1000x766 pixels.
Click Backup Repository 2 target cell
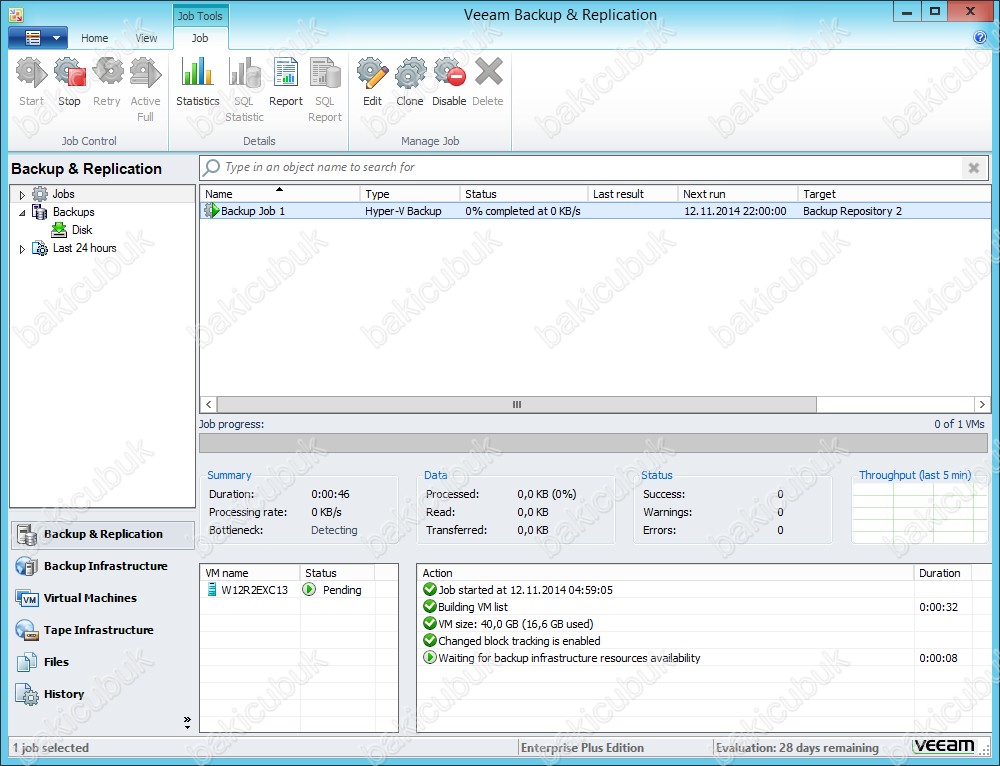click(x=852, y=211)
